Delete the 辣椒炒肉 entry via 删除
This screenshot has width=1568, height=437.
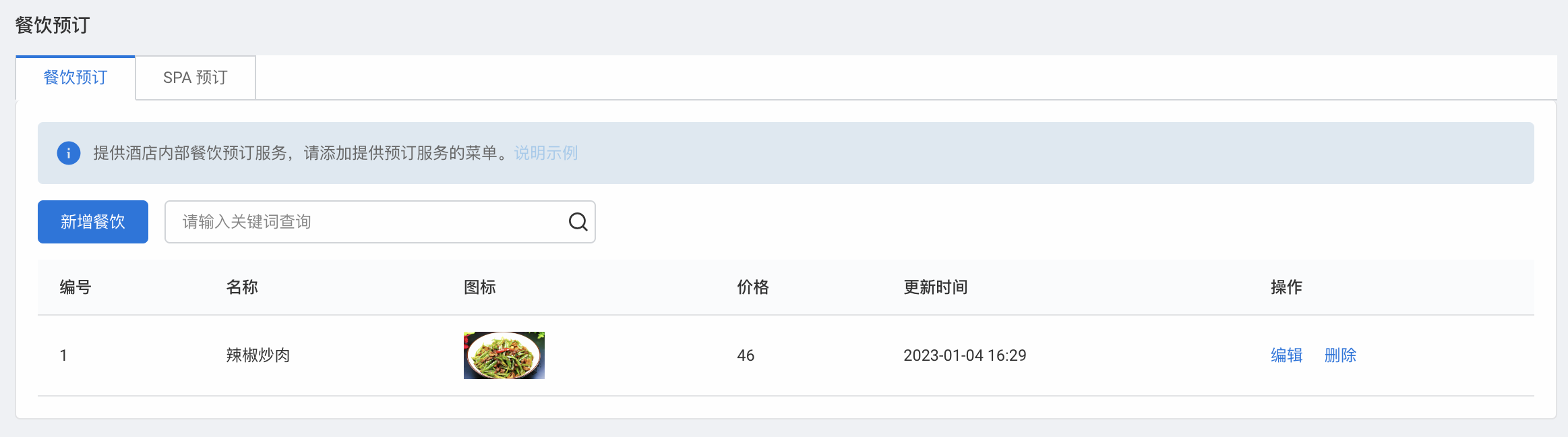point(1340,355)
